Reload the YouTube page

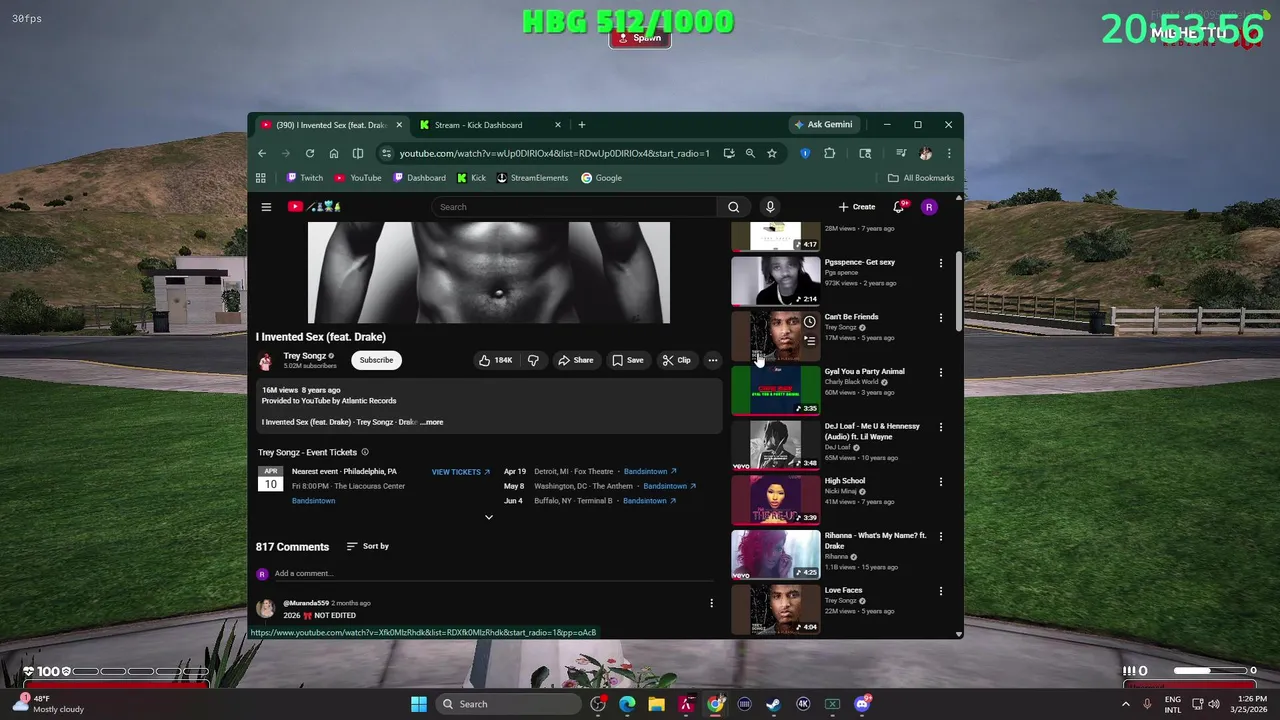click(x=310, y=153)
